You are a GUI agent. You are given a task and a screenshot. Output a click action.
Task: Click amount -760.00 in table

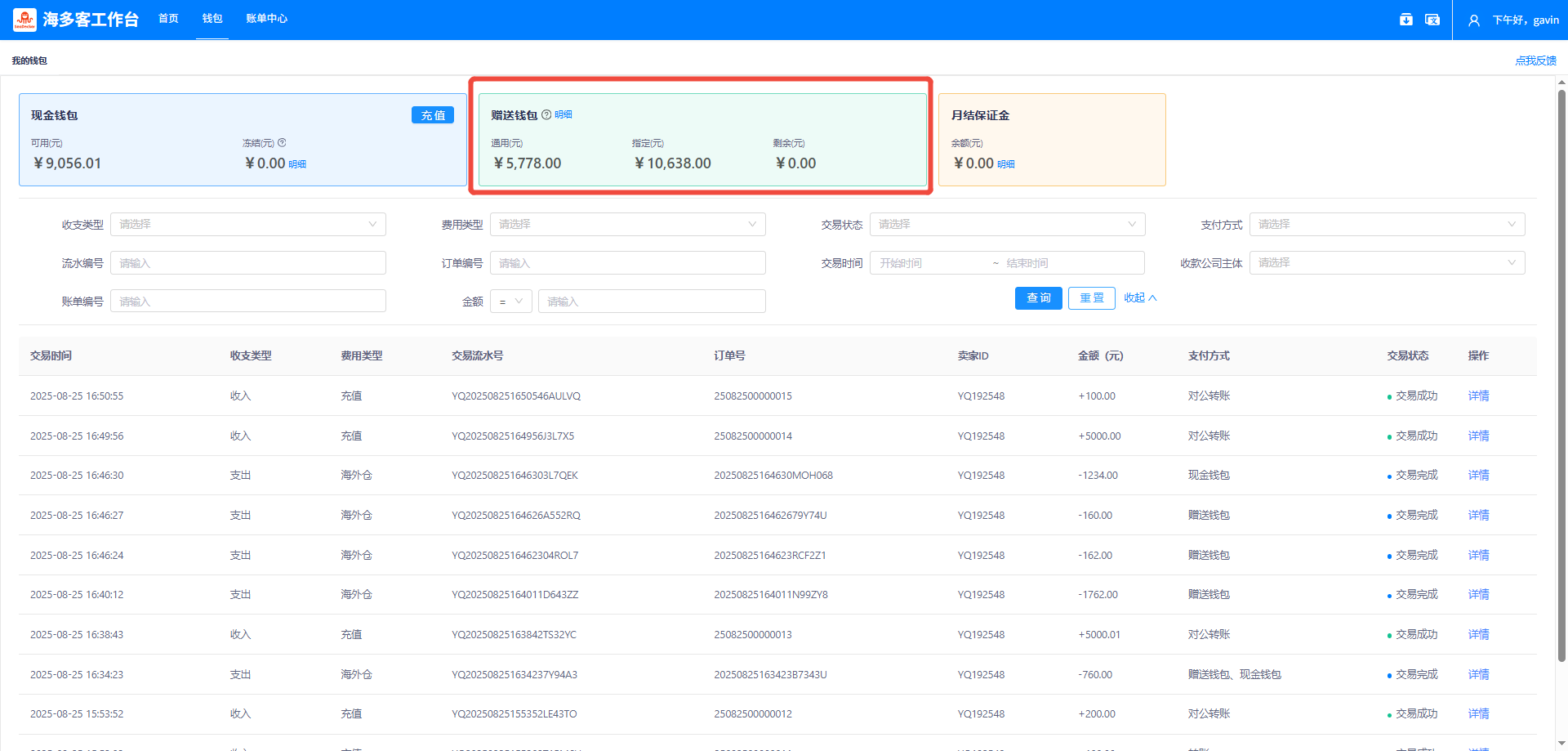click(x=1095, y=675)
